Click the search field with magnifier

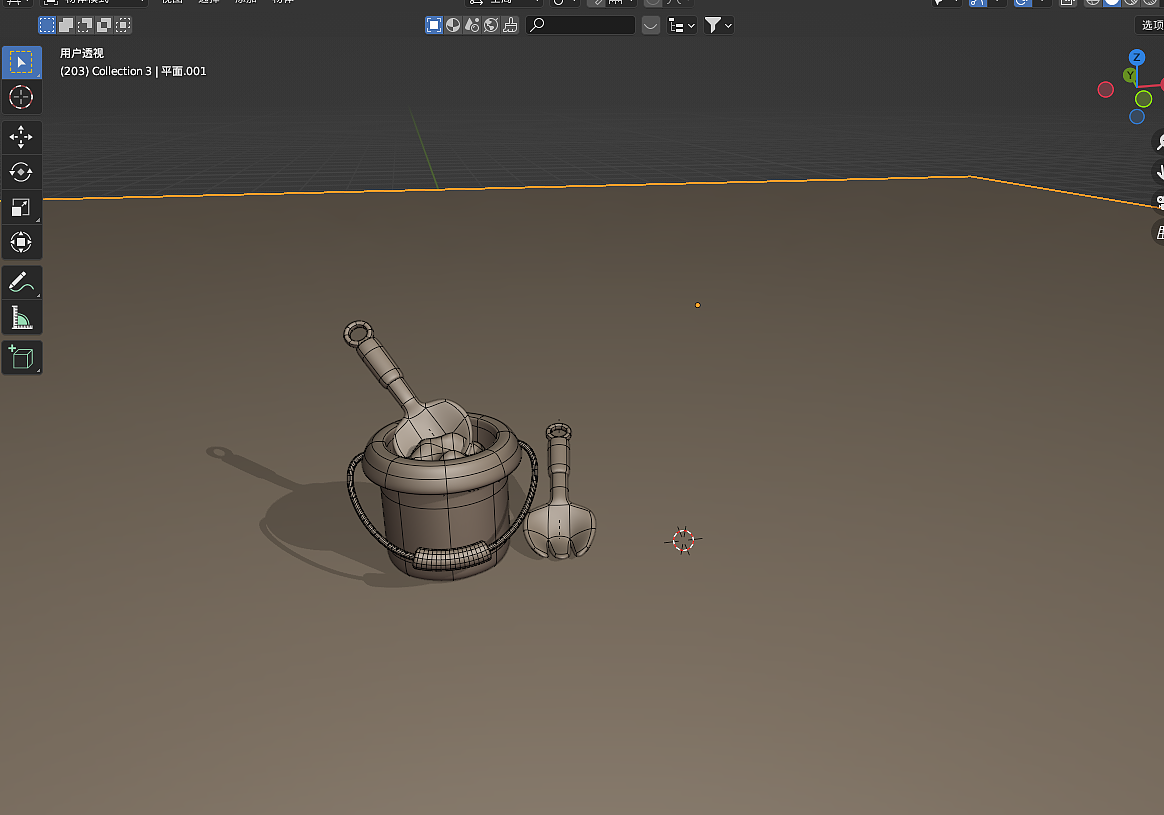[x=581, y=25]
